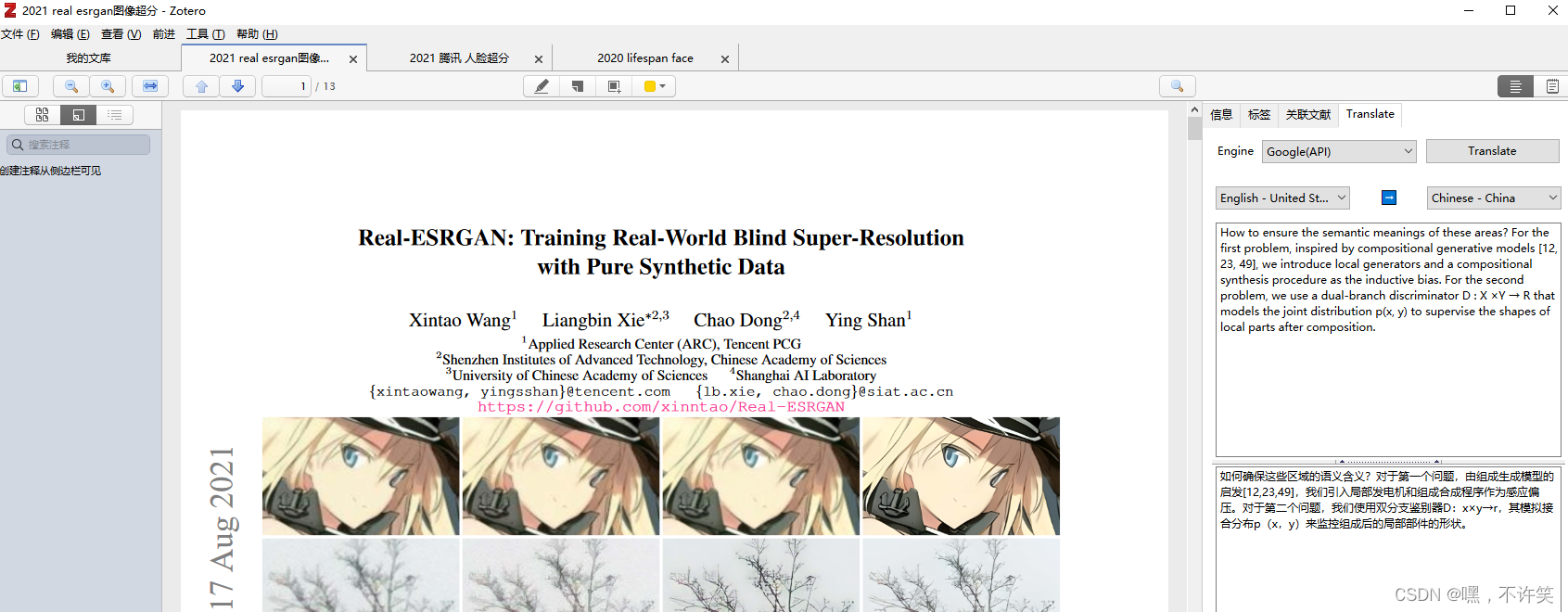Open the 工具 (T) menu
The width and height of the screenshot is (1568, 612).
click(205, 34)
